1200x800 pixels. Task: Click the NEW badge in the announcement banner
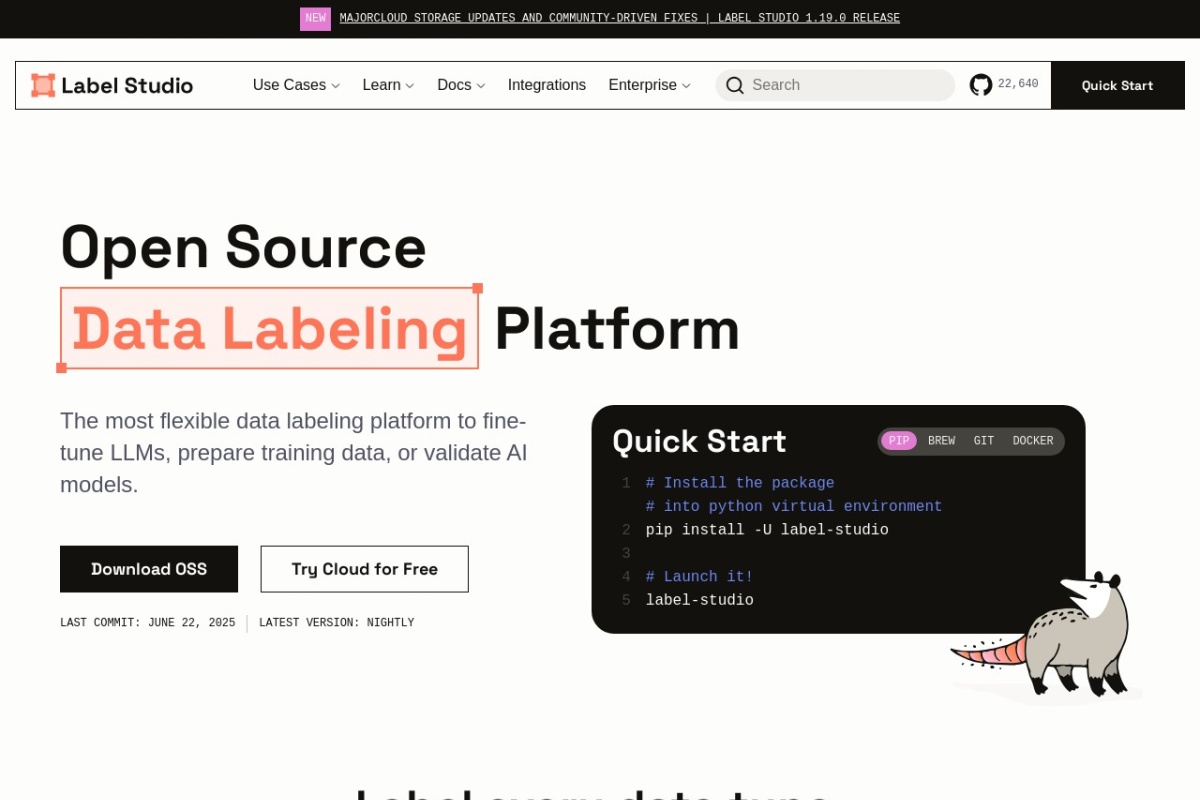pyautogui.click(x=315, y=18)
